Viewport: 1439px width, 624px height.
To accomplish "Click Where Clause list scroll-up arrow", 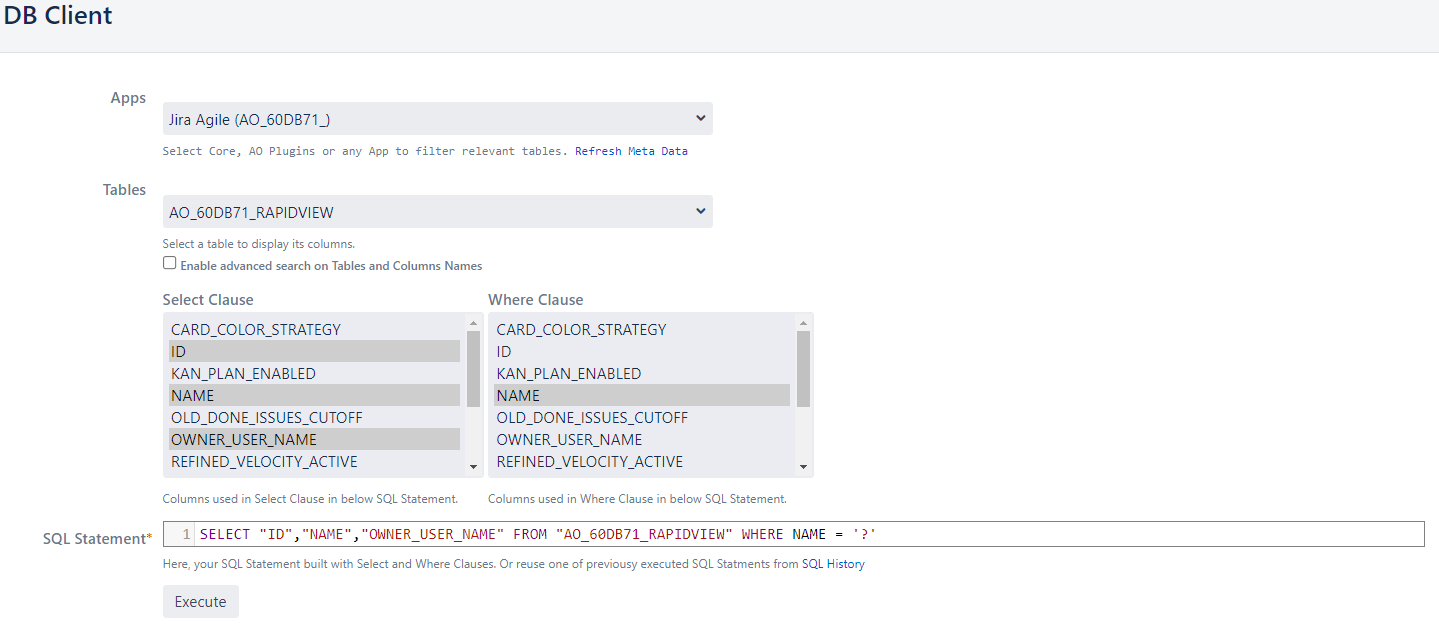I will tap(802, 323).
